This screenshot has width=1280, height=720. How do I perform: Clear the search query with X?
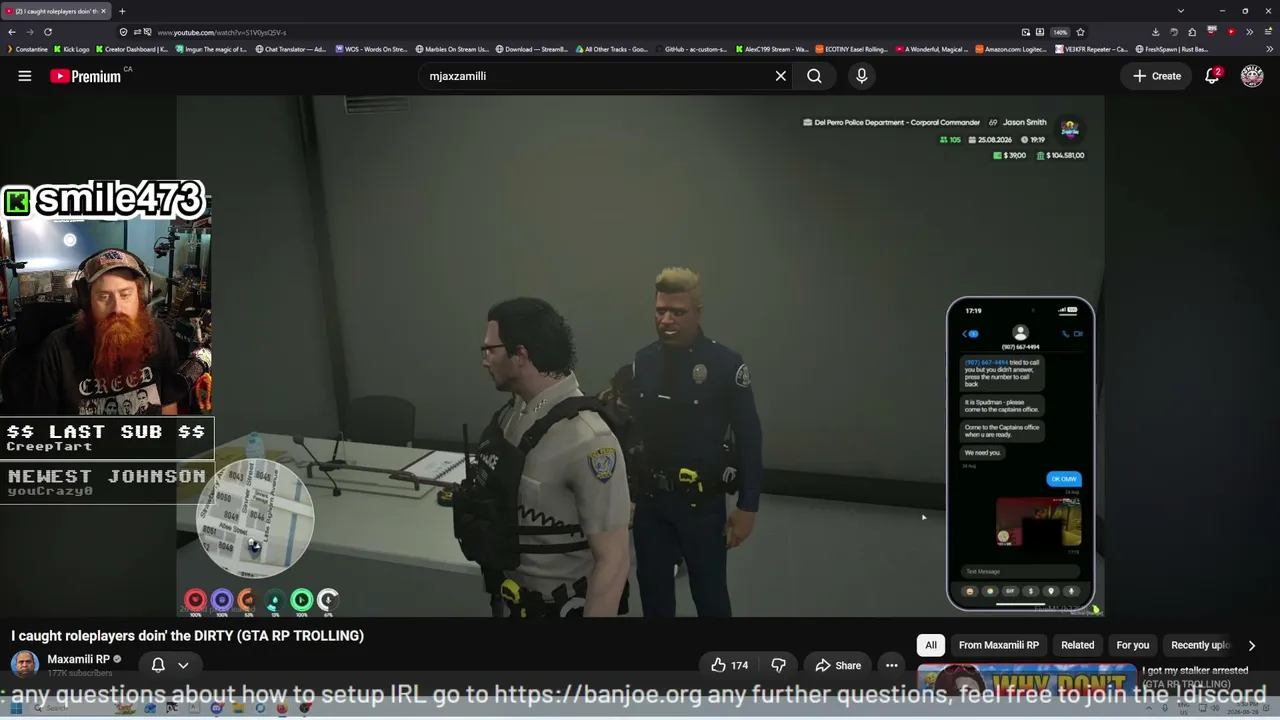781,76
